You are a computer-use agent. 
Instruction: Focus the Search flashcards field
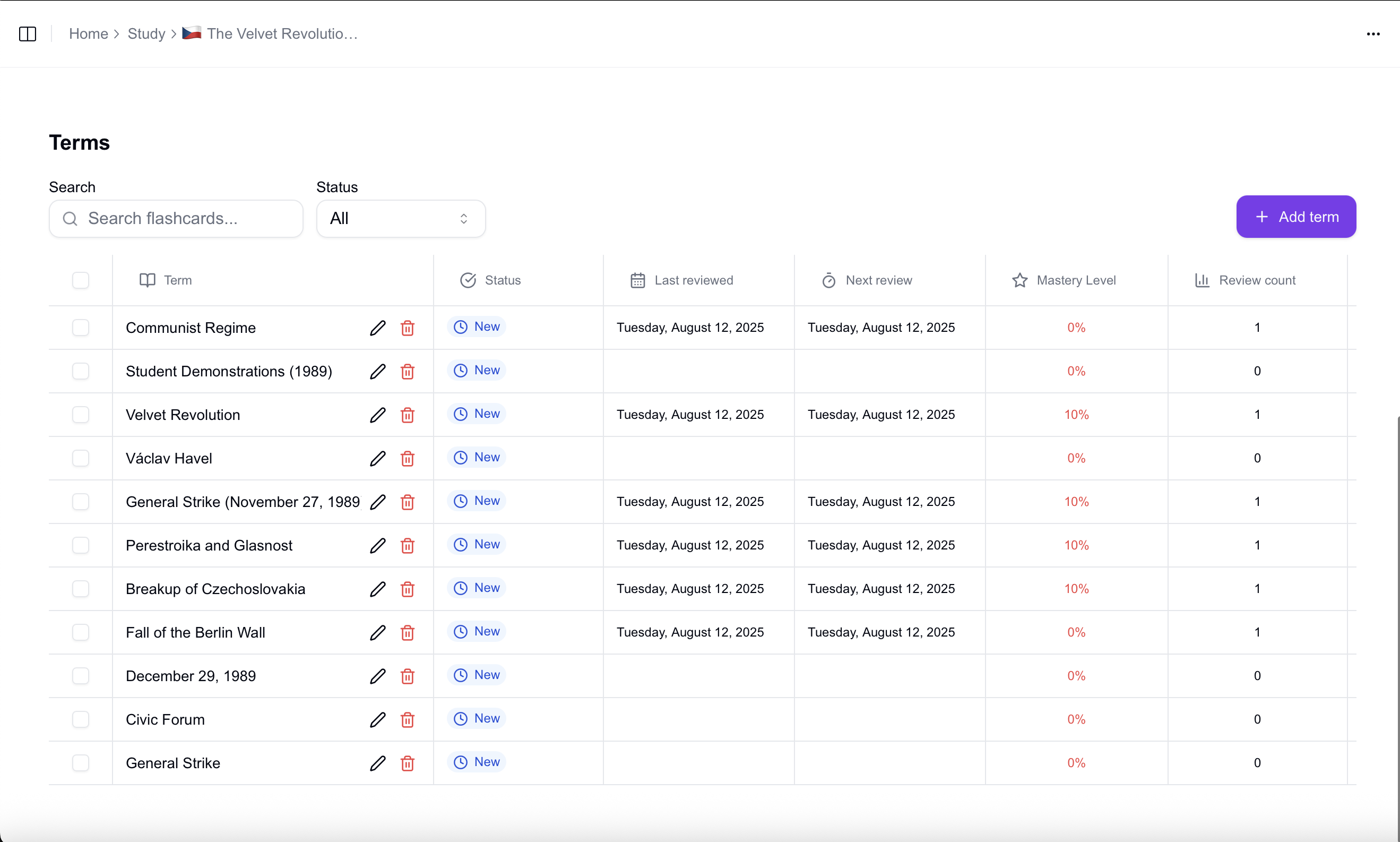pos(176,218)
